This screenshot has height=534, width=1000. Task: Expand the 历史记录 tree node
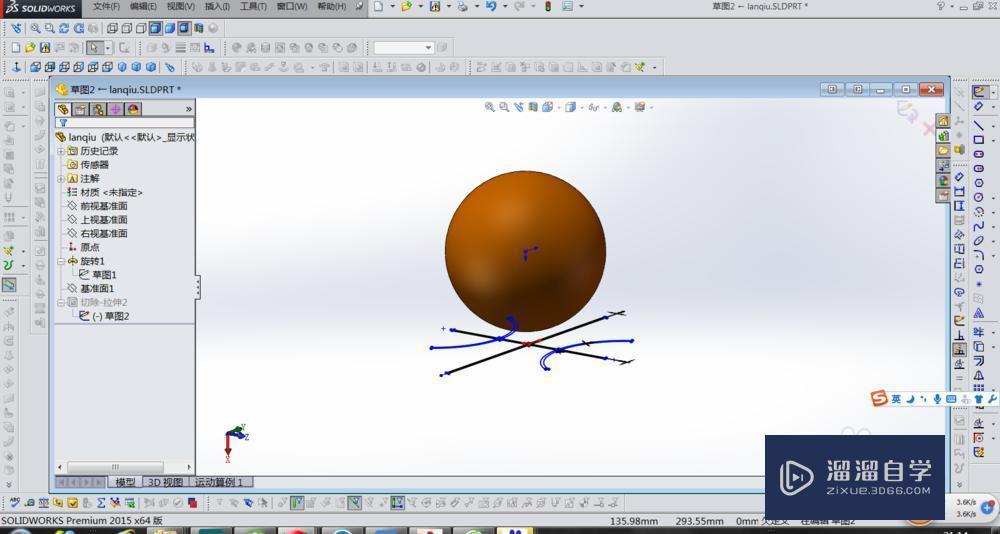[x=61, y=151]
